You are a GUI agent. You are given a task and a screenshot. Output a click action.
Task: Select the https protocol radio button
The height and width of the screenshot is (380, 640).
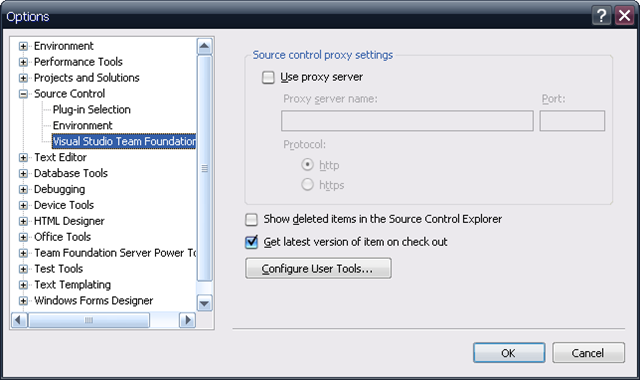[x=307, y=185]
